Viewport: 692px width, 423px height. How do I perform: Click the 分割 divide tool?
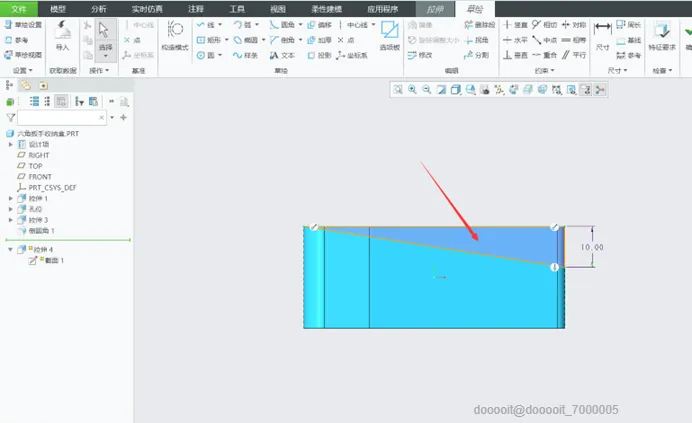477,55
